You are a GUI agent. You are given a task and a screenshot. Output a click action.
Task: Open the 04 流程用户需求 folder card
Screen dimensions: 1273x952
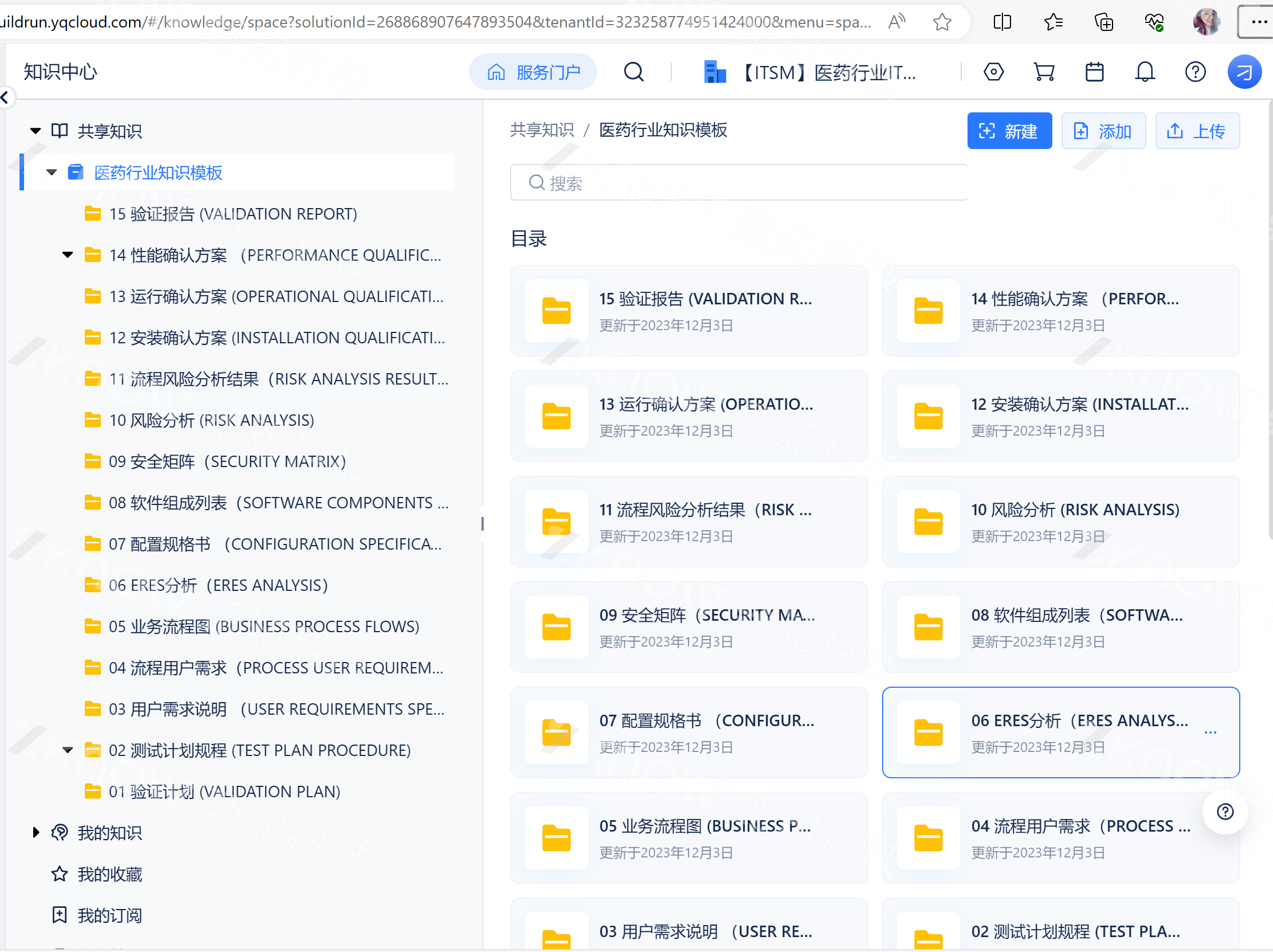coord(1060,837)
